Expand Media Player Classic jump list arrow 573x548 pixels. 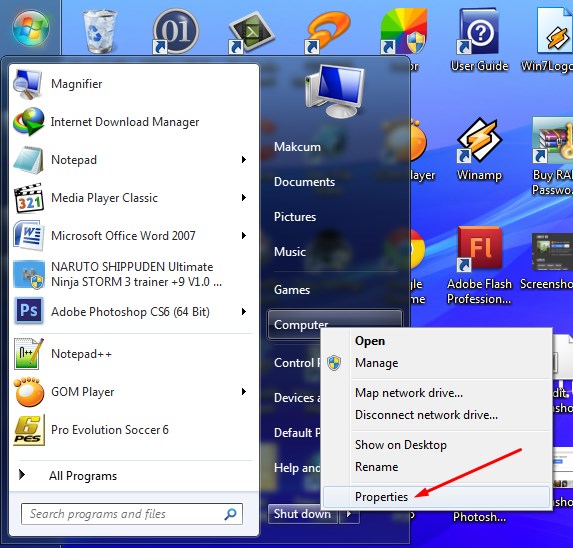[x=244, y=198]
